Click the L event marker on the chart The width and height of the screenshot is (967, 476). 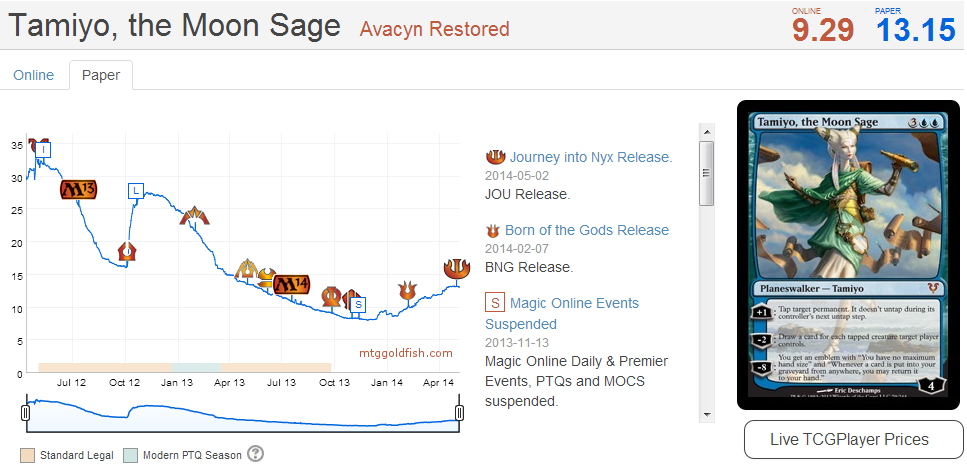click(136, 190)
